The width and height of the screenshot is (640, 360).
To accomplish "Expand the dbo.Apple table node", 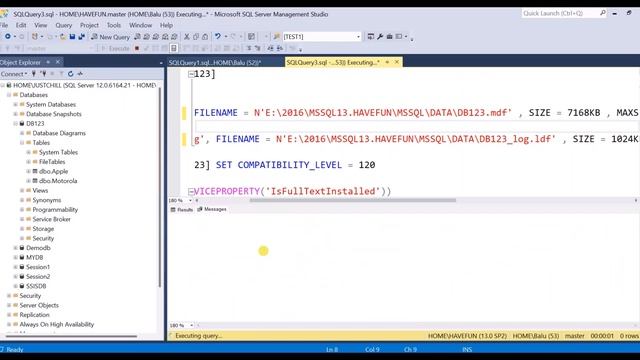I will click(x=29, y=171).
